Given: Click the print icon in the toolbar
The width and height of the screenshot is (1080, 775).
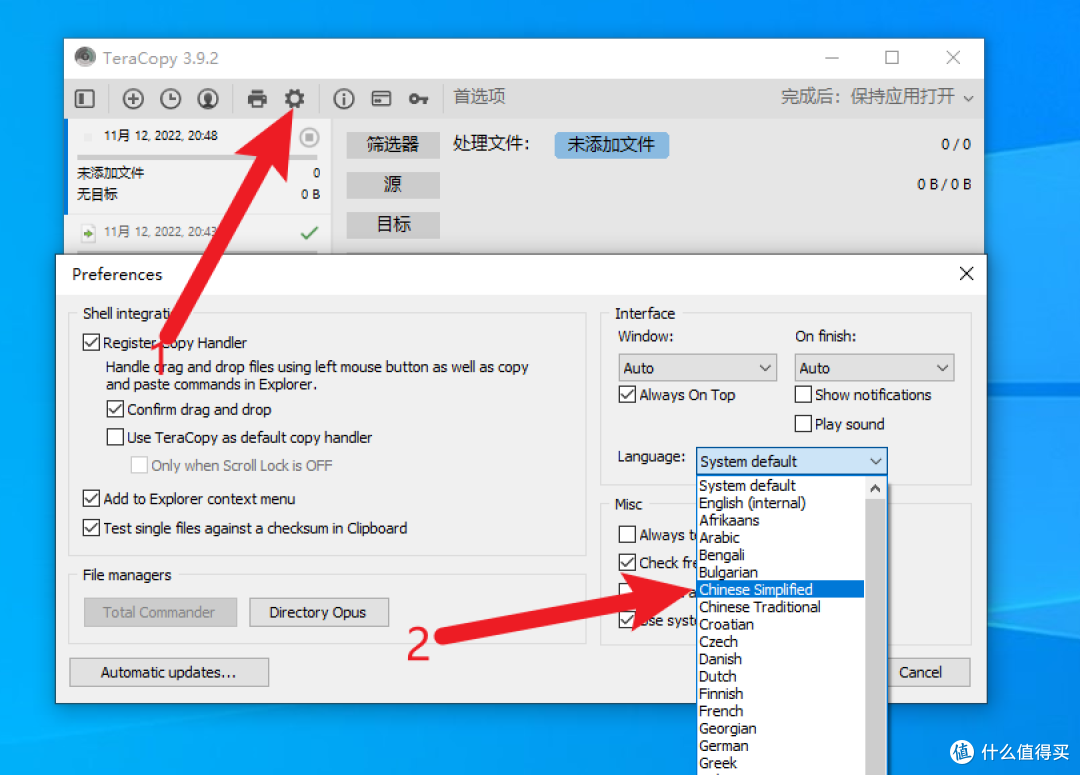Looking at the screenshot, I should click(x=257, y=99).
